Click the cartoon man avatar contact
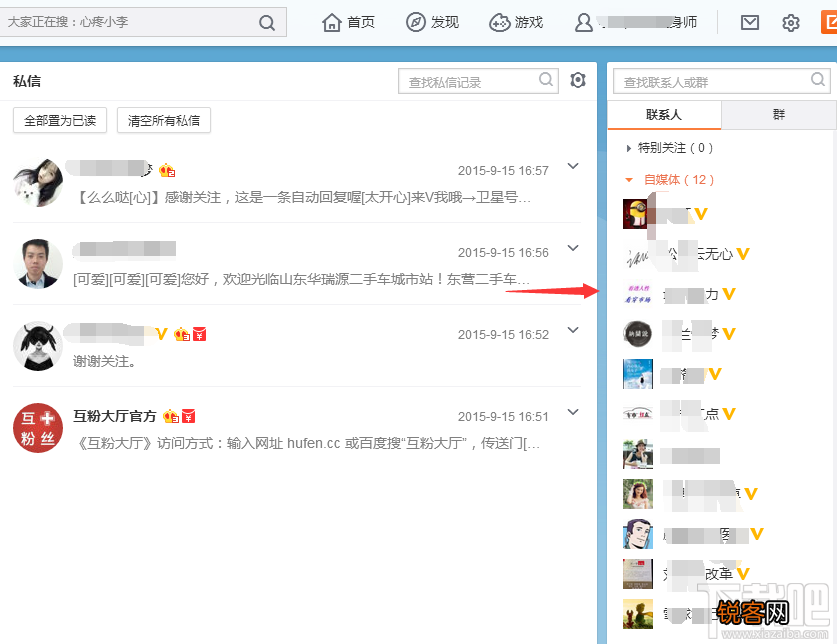Screen dimensions: 837x644 637,534
